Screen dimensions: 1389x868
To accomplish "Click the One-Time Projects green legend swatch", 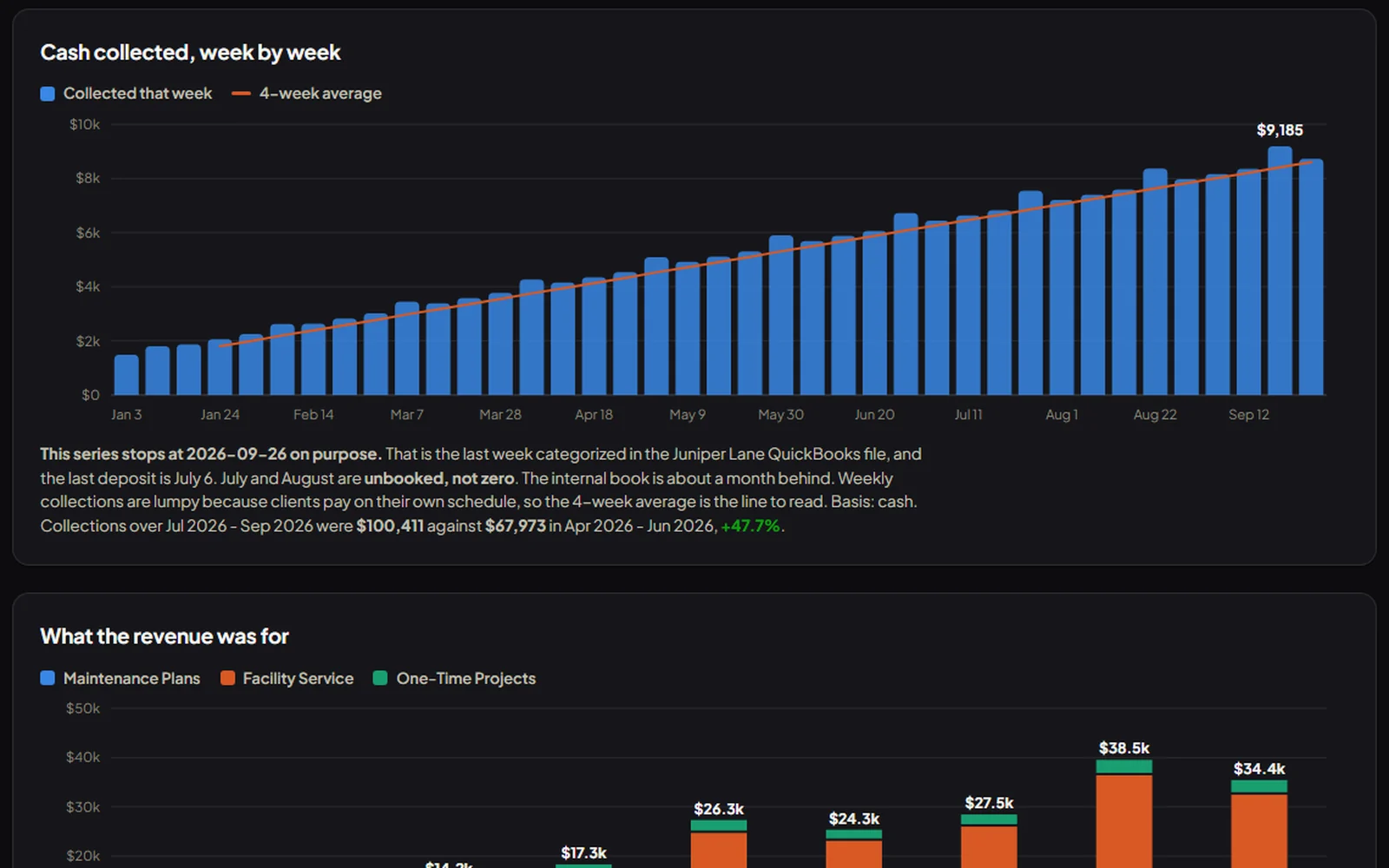I will (380, 679).
